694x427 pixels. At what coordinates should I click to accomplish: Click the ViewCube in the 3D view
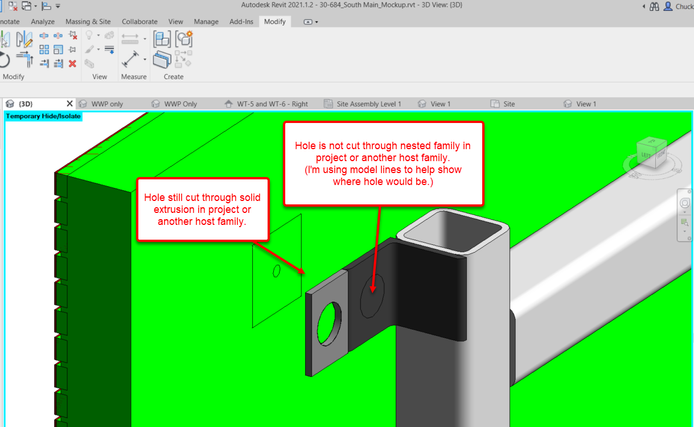652,153
